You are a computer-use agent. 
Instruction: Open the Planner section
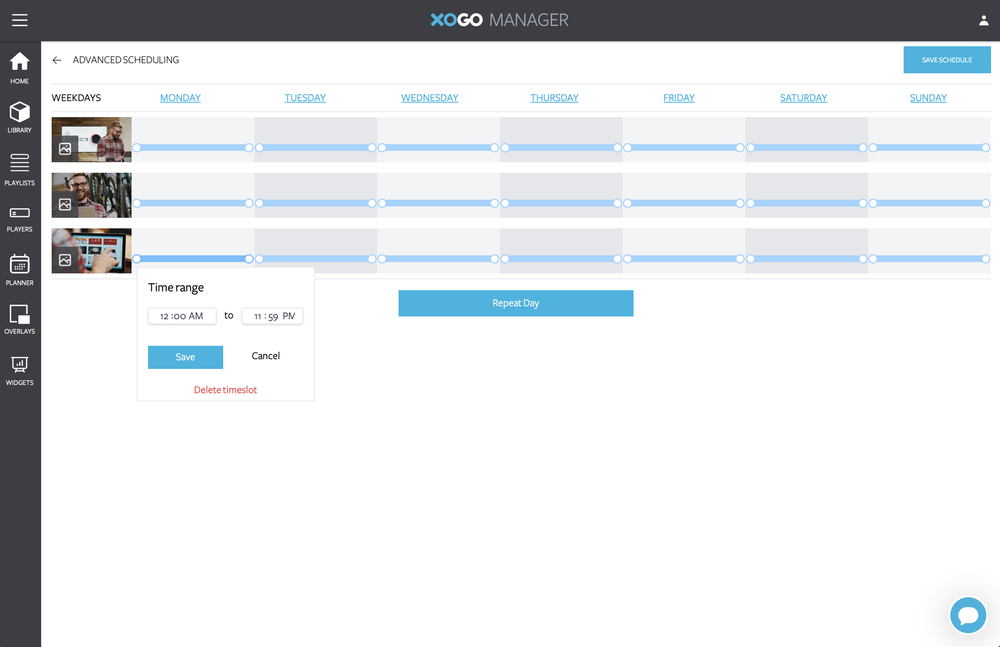pos(19,271)
